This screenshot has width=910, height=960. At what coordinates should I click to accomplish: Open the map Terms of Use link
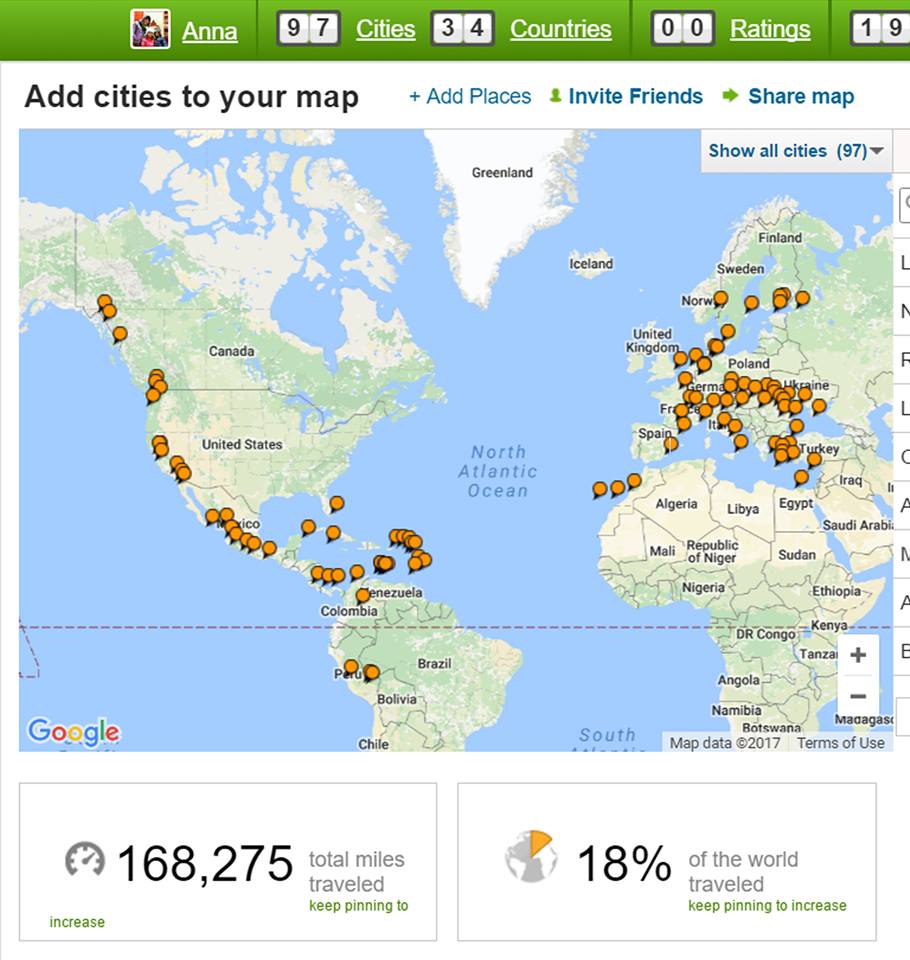click(840, 743)
